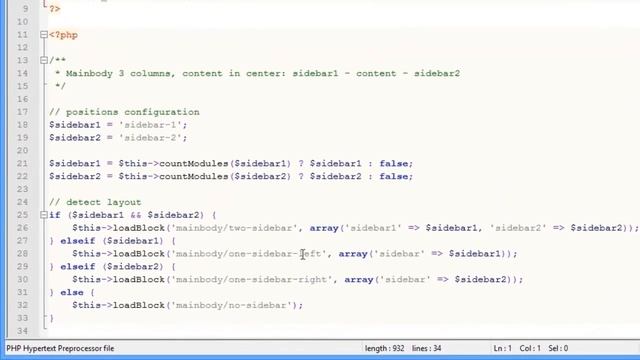Viewport: 640px width, 360px height.
Task: Collapse the <?php fold marker on line 11
Action: click(44, 35)
